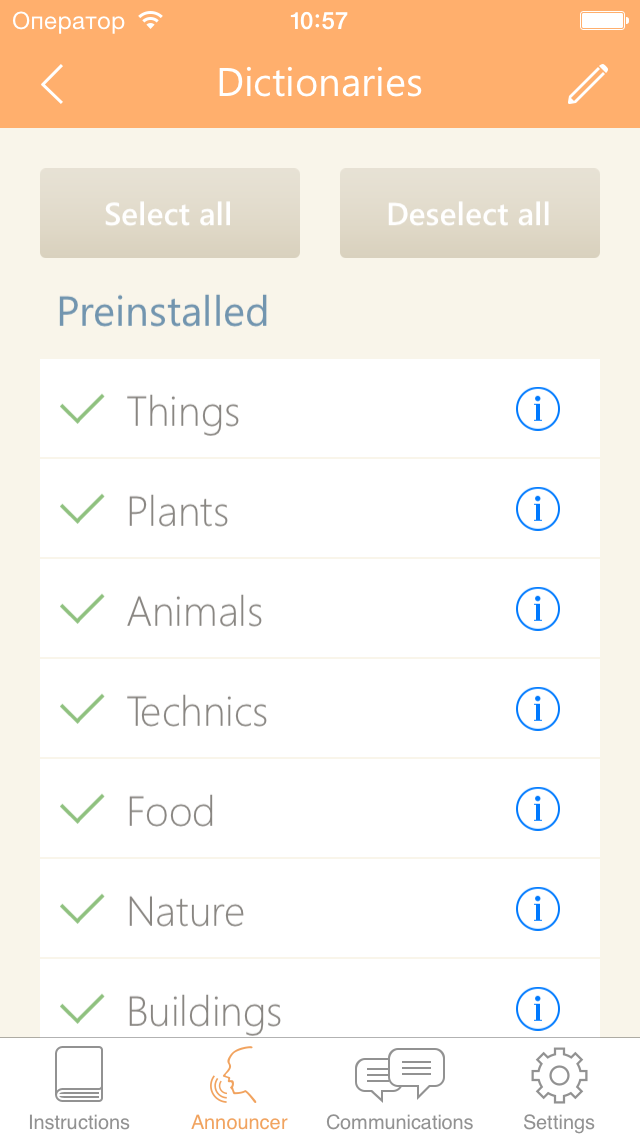Uncheck the Things dictionary checkmark
The image size is (640, 1136).
(82, 409)
